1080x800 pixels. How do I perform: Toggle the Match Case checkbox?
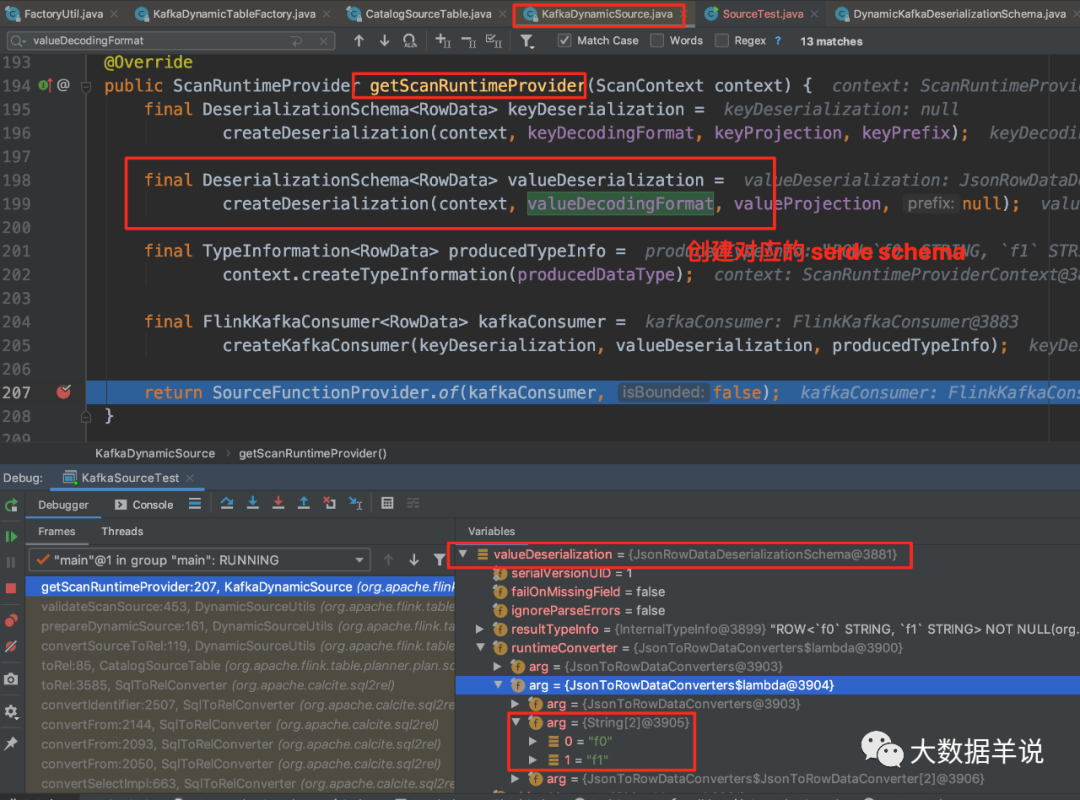click(x=565, y=41)
